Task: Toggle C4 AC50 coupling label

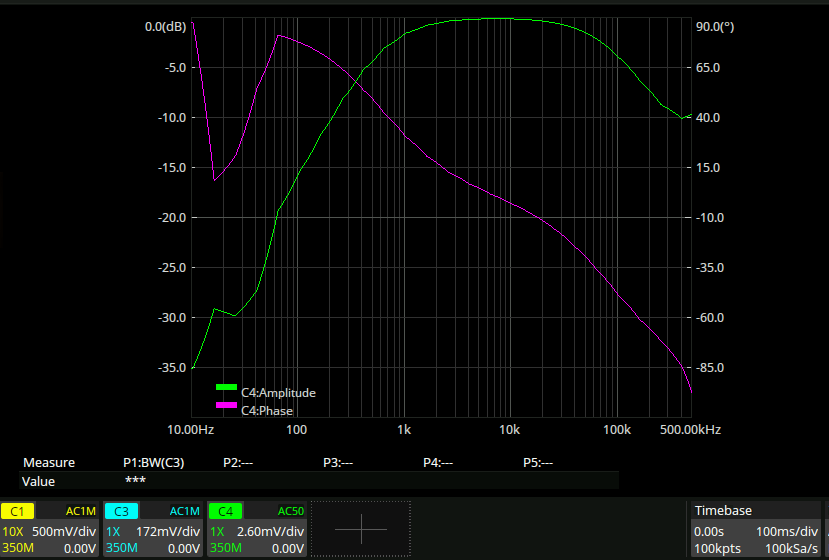Action: click(290, 511)
